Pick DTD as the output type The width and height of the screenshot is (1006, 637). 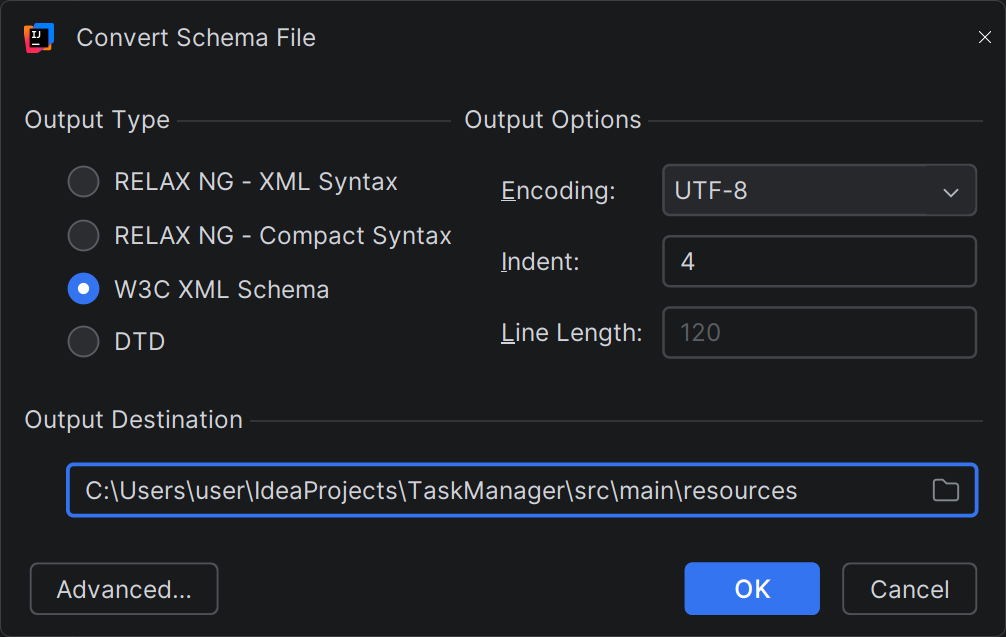(83, 342)
